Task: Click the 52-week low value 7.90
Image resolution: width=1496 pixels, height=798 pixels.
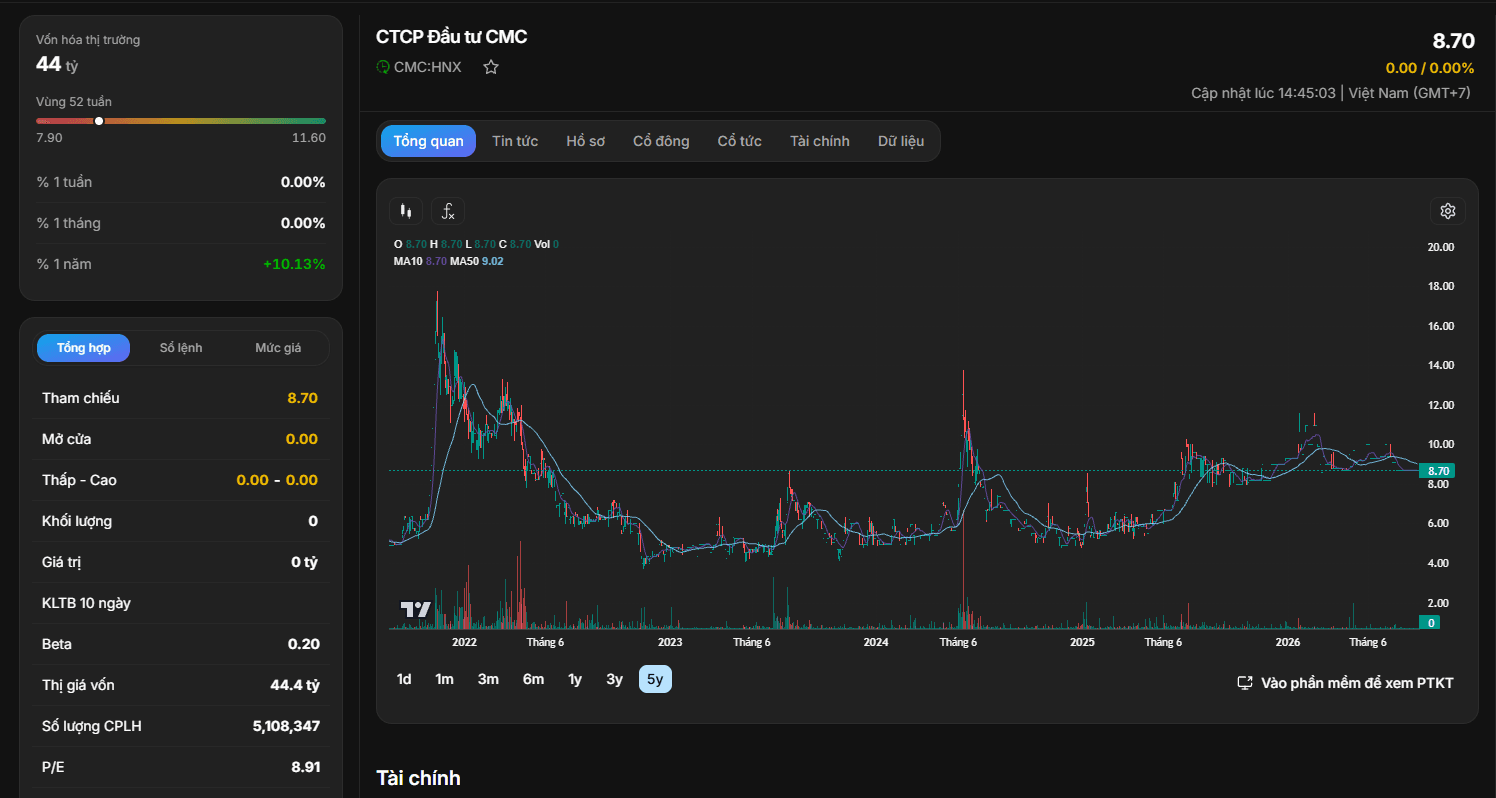Action: point(49,138)
